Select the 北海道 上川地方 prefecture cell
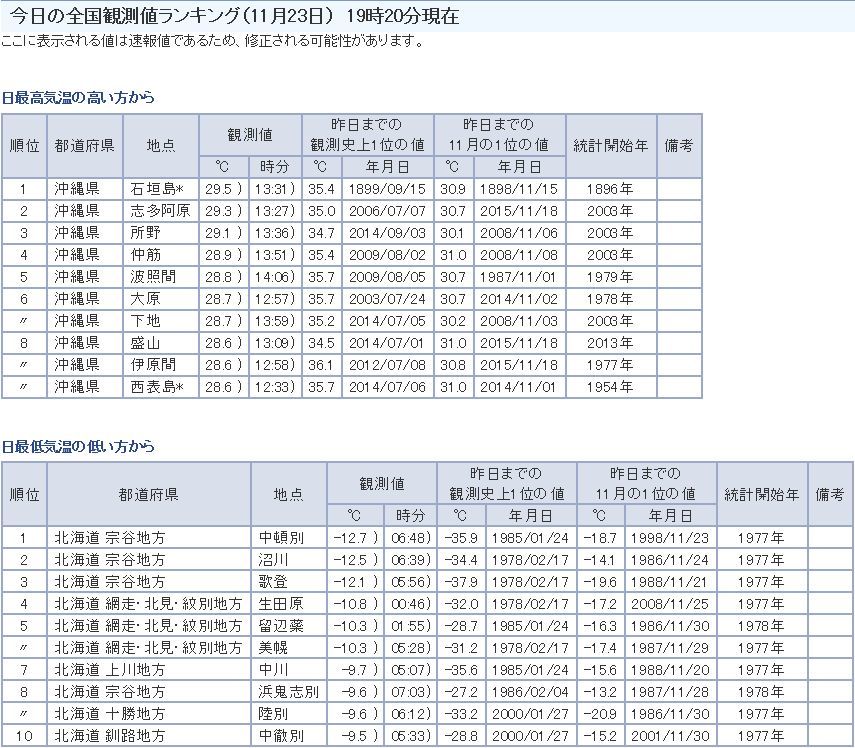Screen dimensions: 855x748 tap(111, 670)
